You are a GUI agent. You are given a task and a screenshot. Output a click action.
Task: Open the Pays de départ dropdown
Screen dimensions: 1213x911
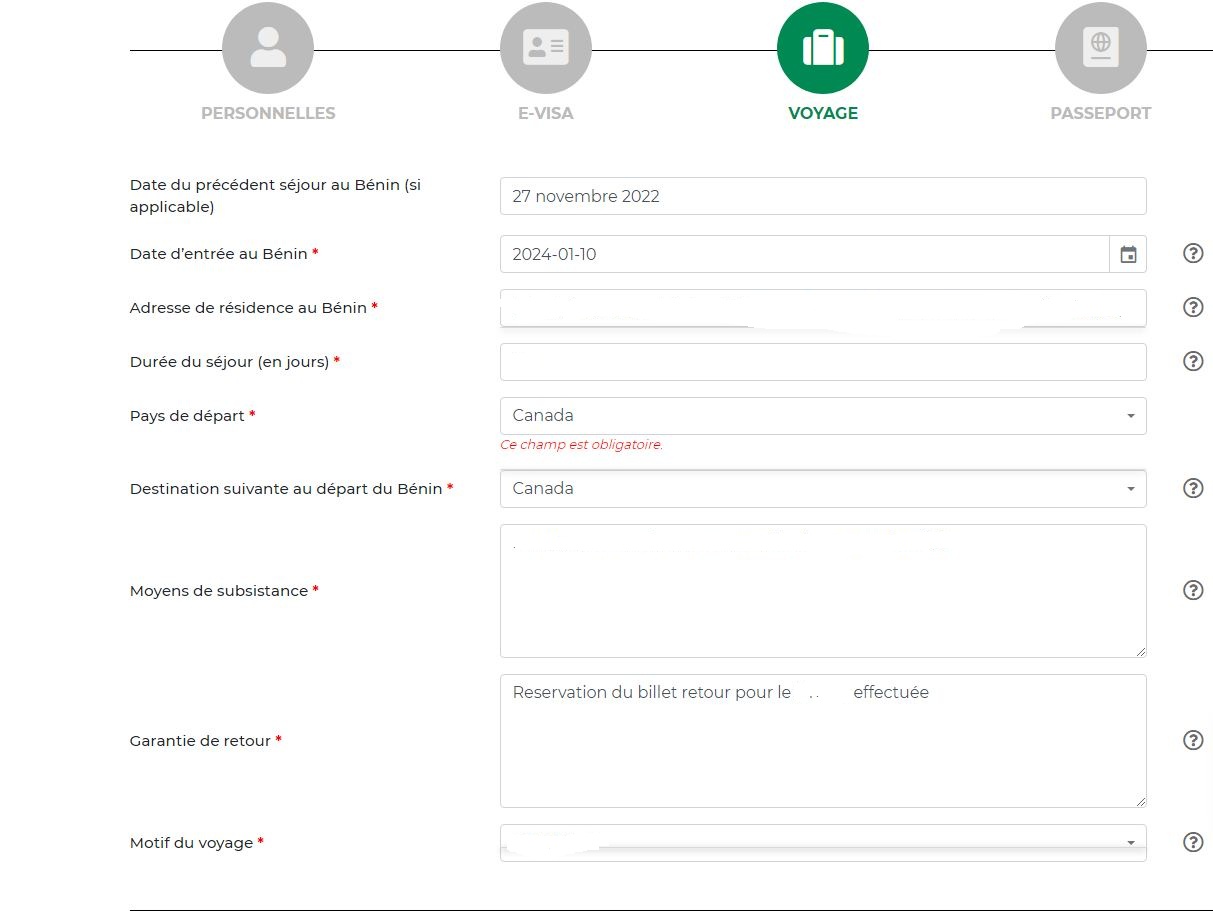point(822,416)
